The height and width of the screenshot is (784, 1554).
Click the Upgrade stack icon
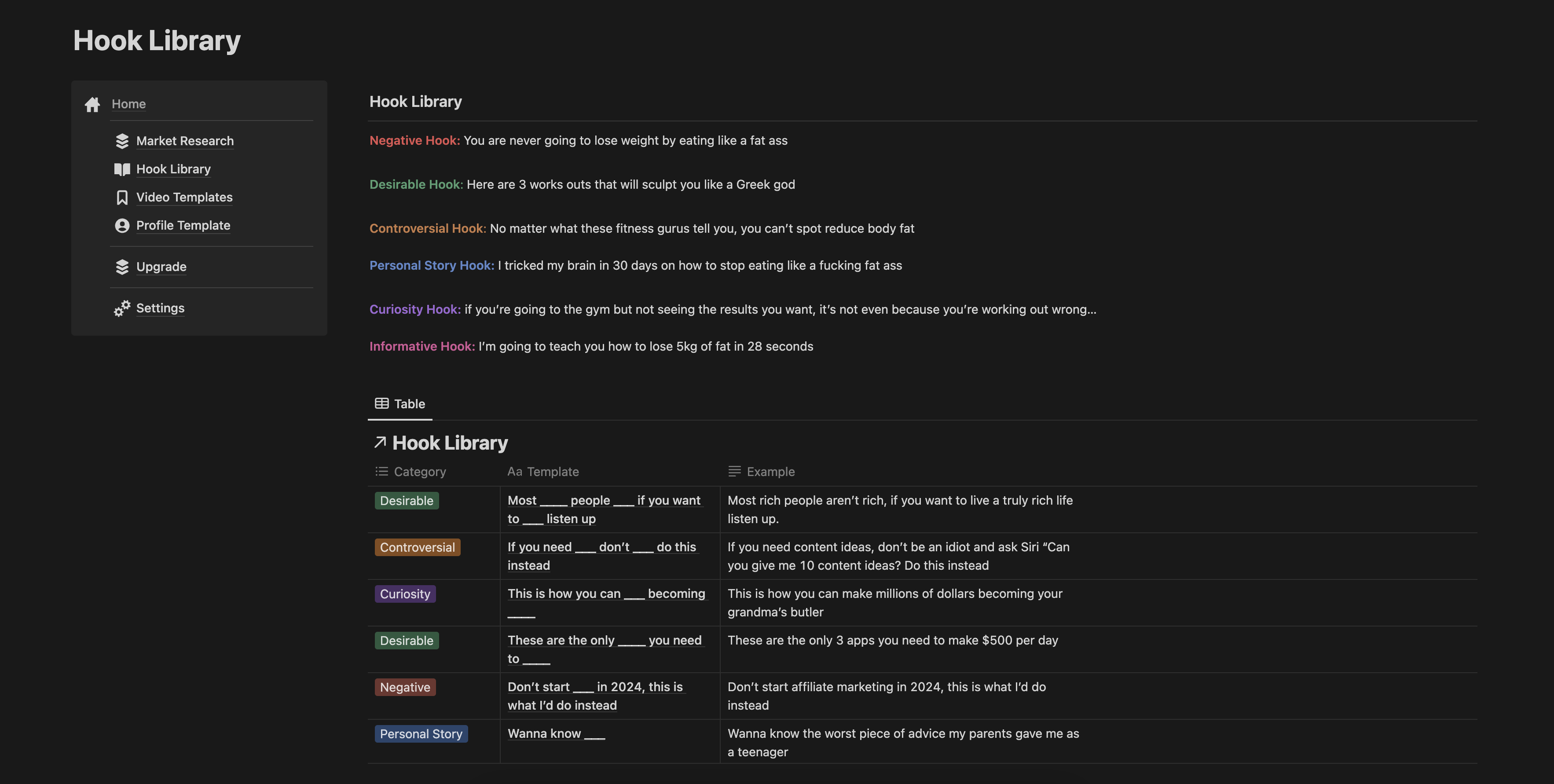tap(122, 267)
